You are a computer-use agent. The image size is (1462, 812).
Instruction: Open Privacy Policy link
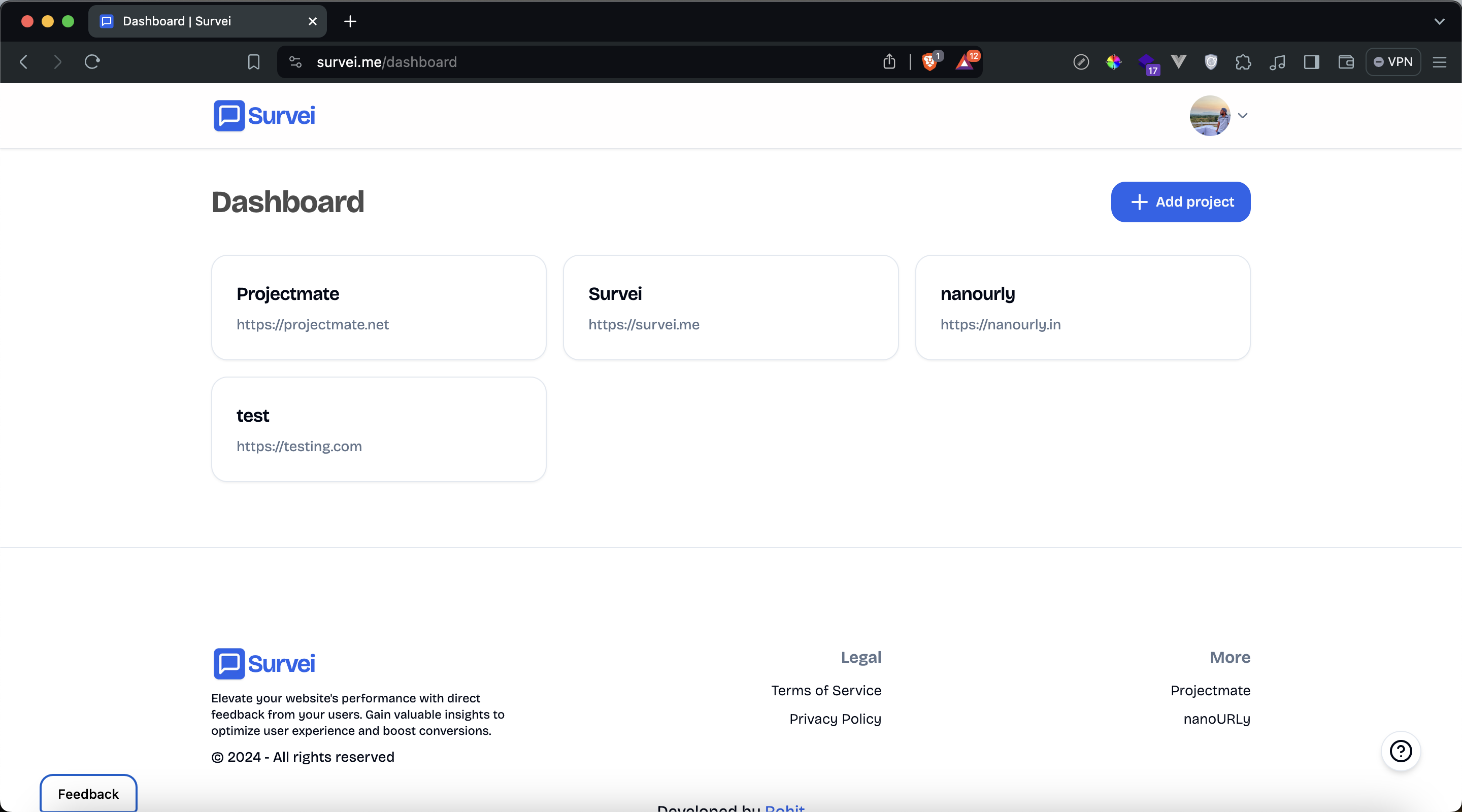(835, 719)
